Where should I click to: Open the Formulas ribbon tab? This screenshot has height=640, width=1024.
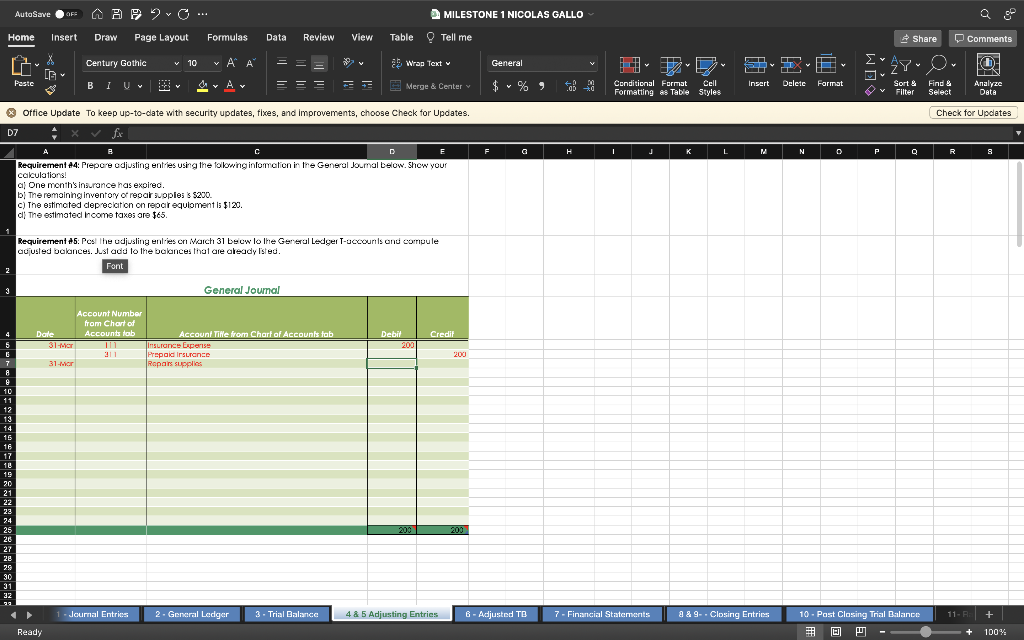(227, 37)
